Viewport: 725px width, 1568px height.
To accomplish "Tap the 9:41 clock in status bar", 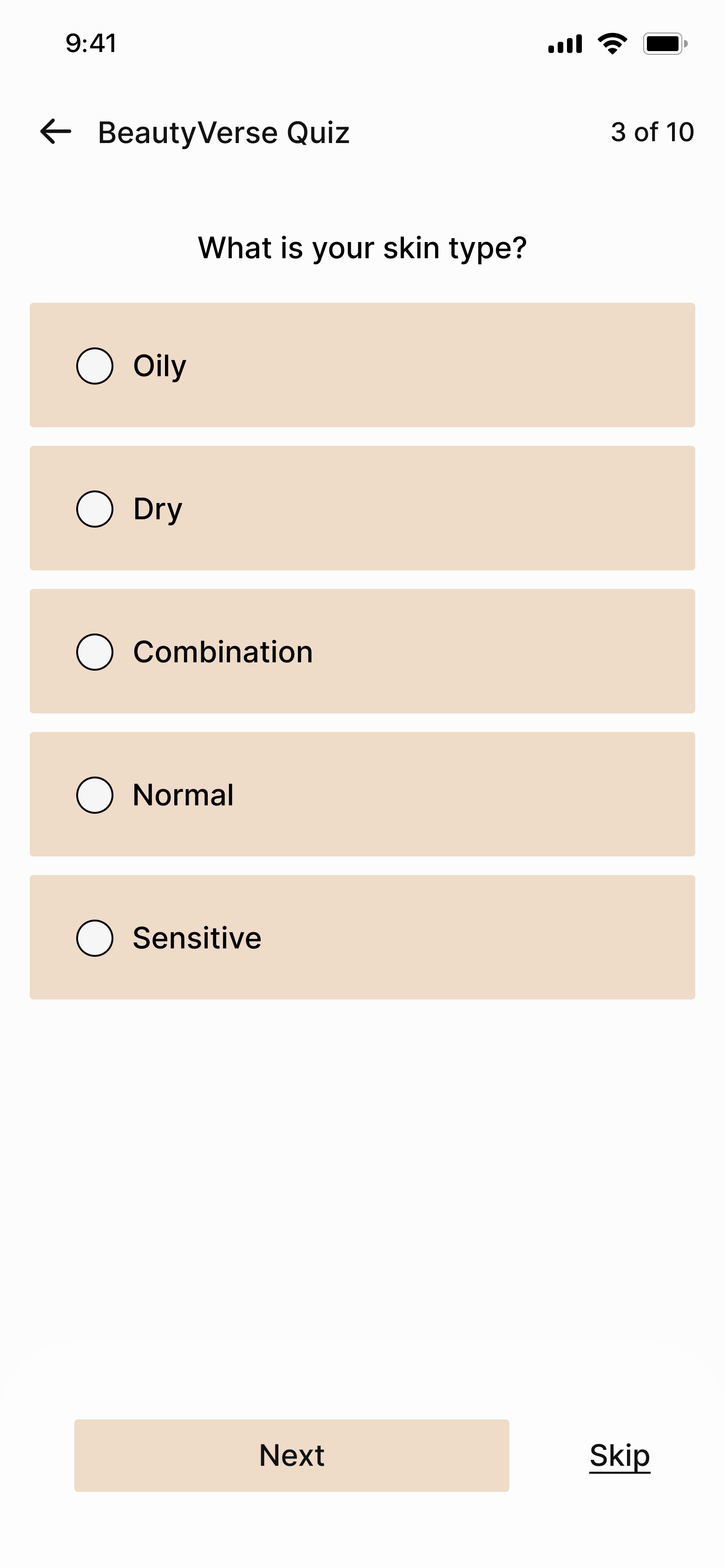I will (x=91, y=43).
